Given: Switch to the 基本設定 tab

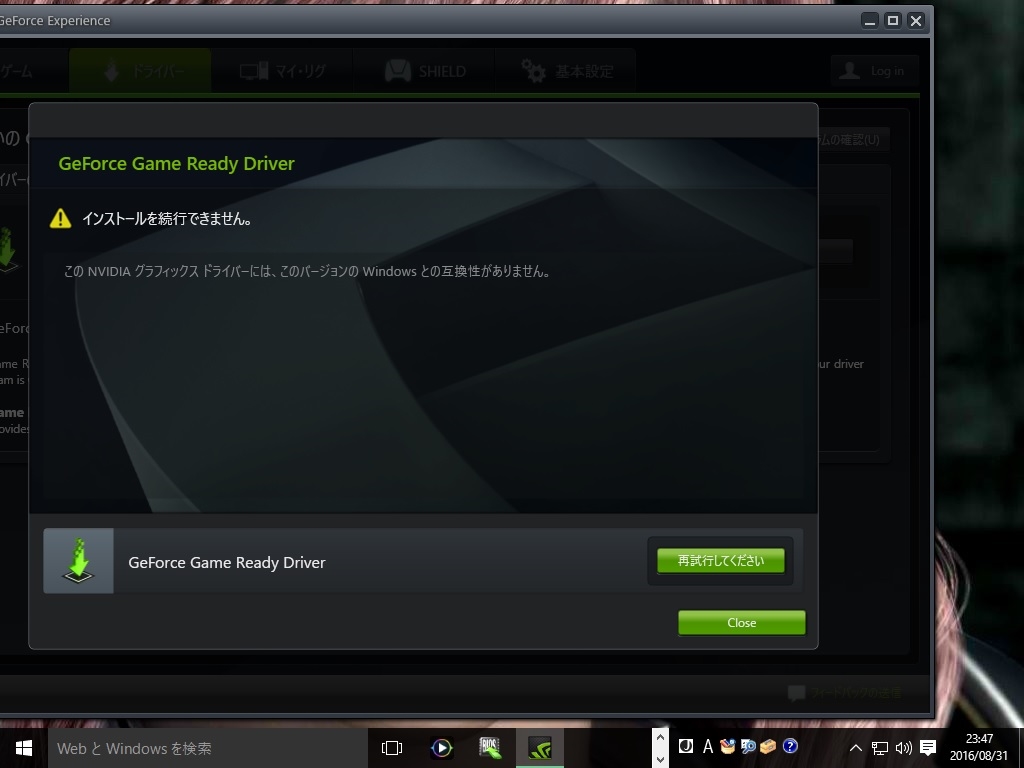Looking at the screenshot, I should pos(566,71).
